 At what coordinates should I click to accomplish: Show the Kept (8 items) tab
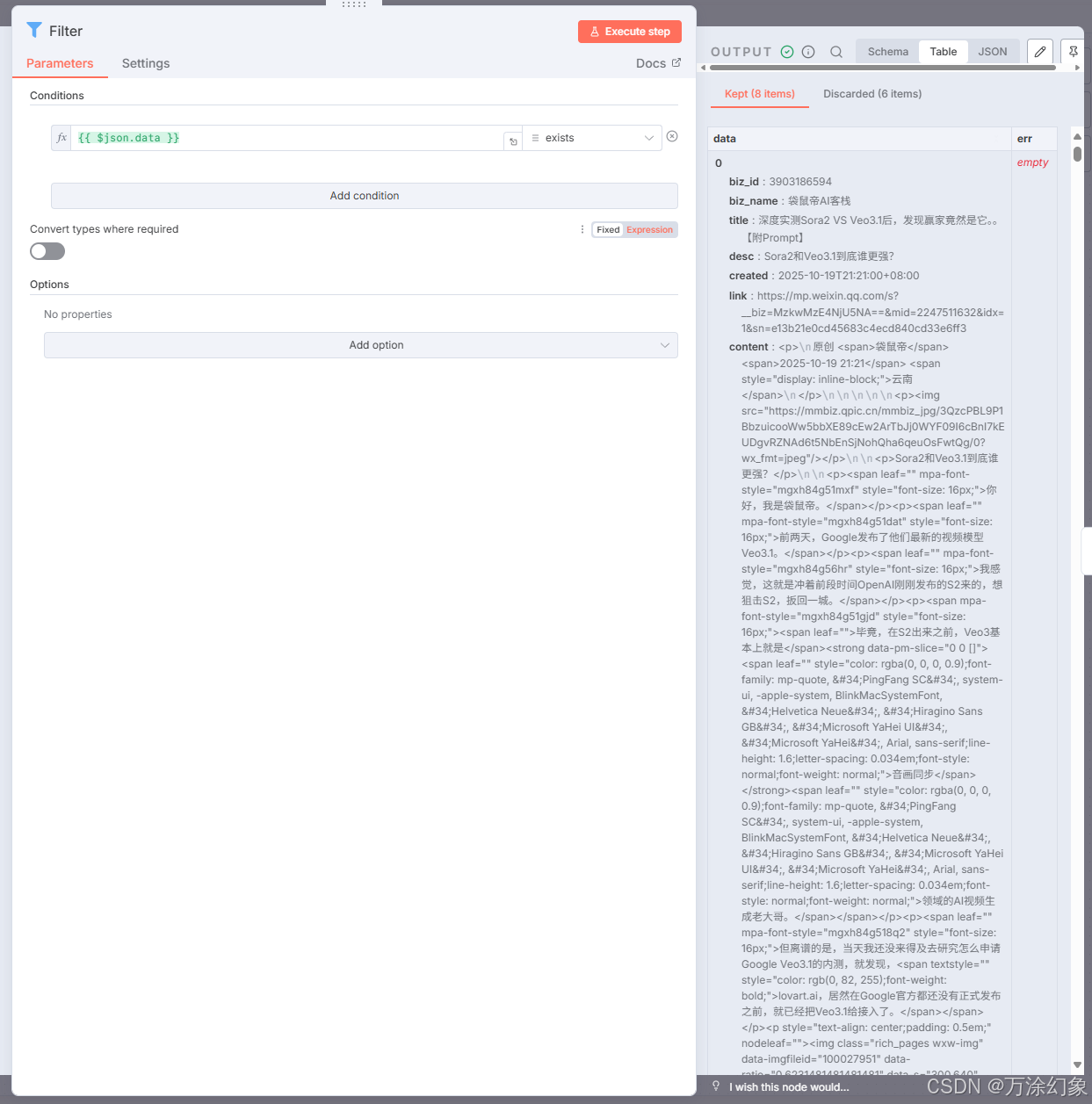point(760,94)
